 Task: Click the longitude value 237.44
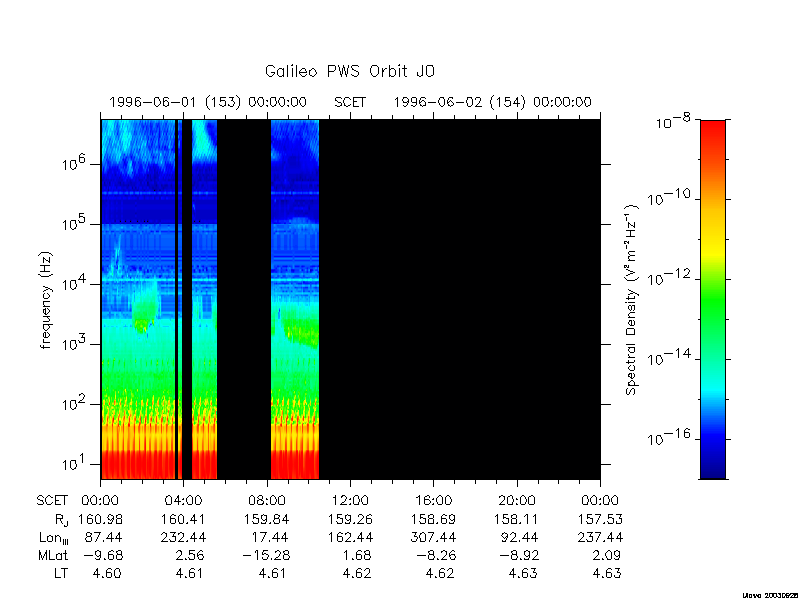point(600,537)
